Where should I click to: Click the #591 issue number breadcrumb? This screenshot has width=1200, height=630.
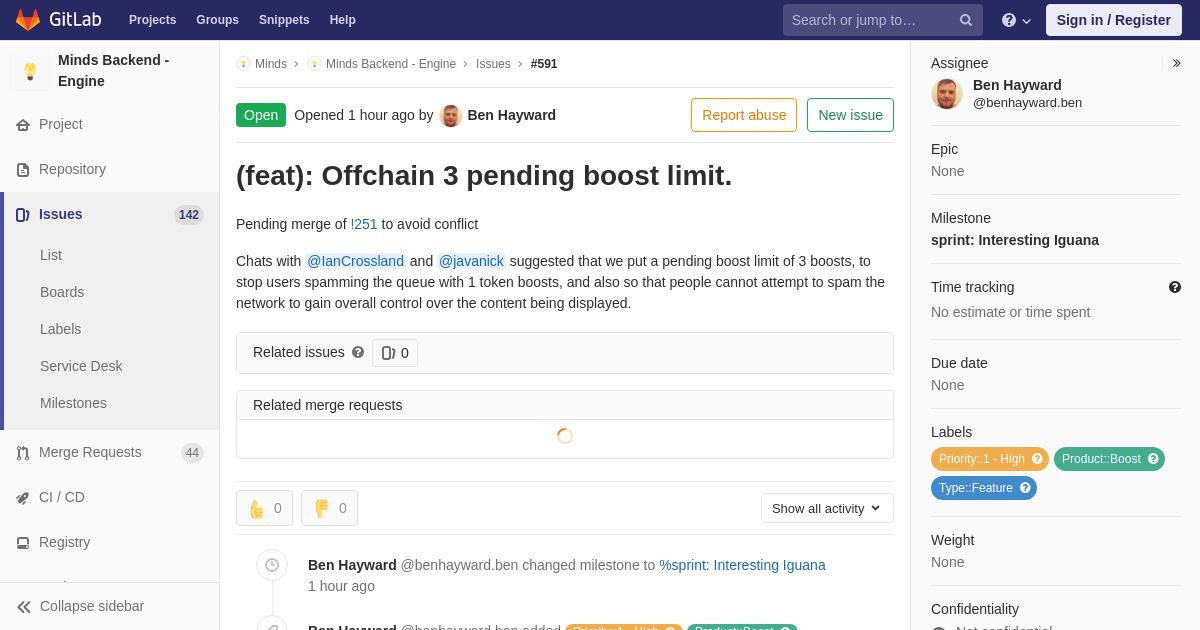(544, 64)
